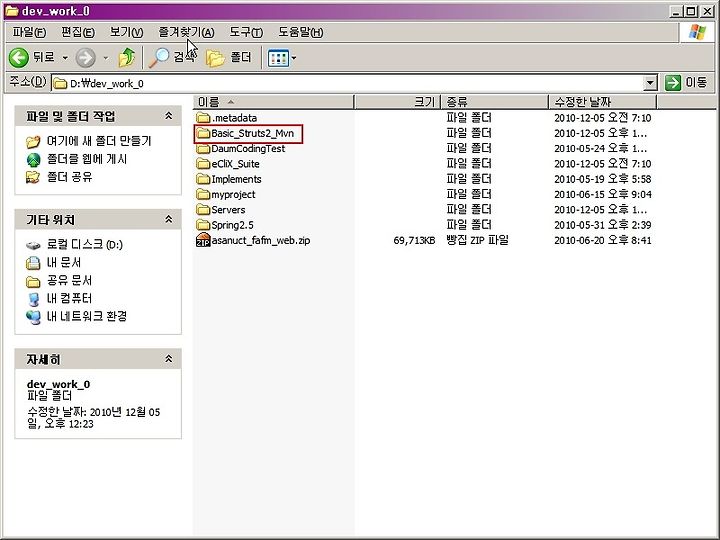Click 여기에 새 폴더 만들기 link
The height and width of the screenshot is (540, 720).
click(99, 141)
